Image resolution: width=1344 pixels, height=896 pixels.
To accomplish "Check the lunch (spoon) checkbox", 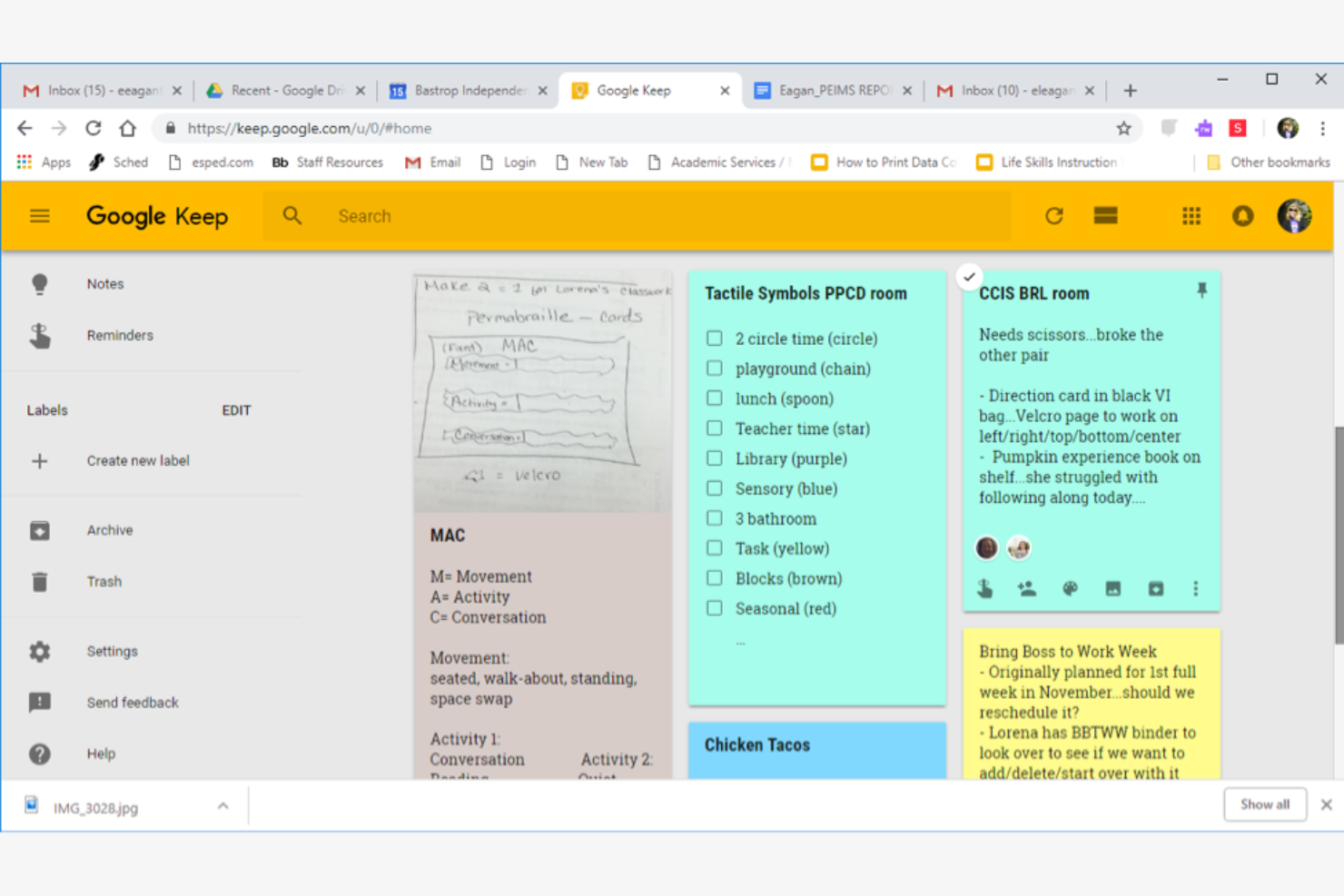I will click(x=715, y=398).
